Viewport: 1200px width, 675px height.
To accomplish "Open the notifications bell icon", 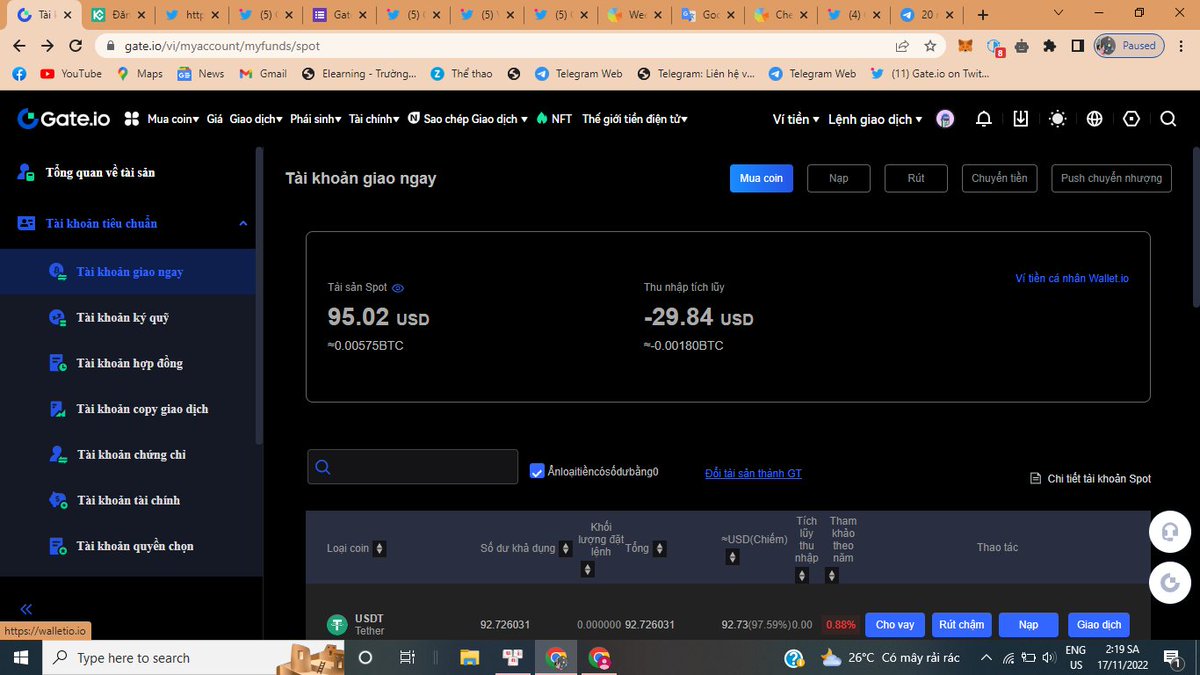I will point(984,119).
